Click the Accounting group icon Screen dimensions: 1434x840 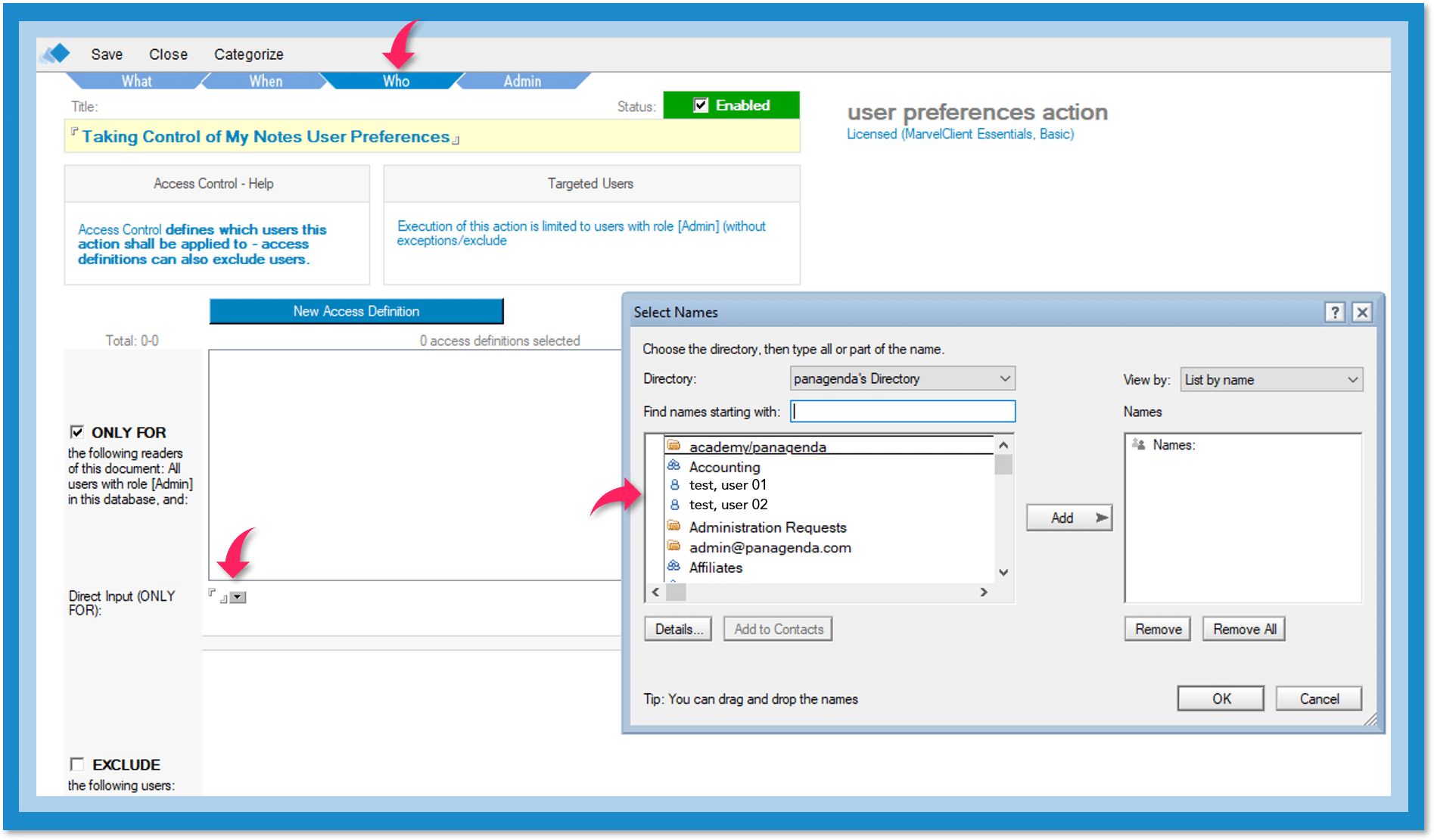673,466
